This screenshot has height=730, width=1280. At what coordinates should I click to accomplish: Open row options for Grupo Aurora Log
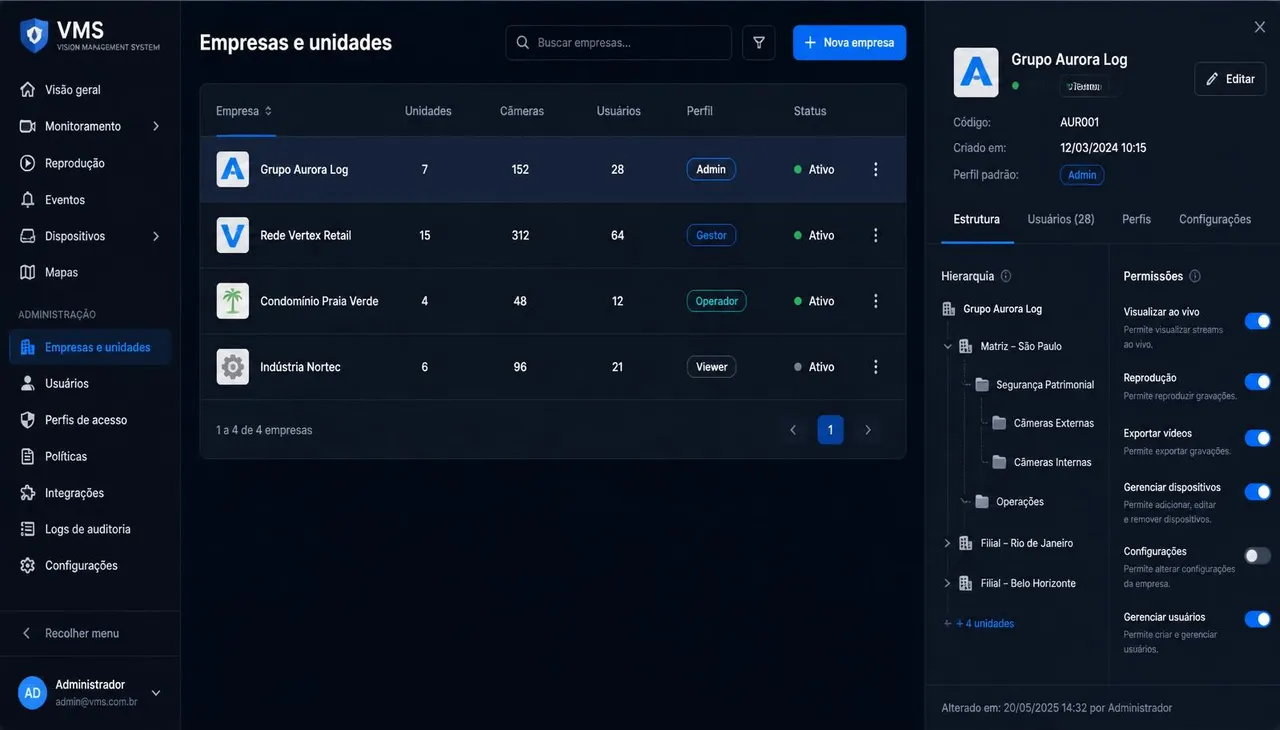point(876,169)
